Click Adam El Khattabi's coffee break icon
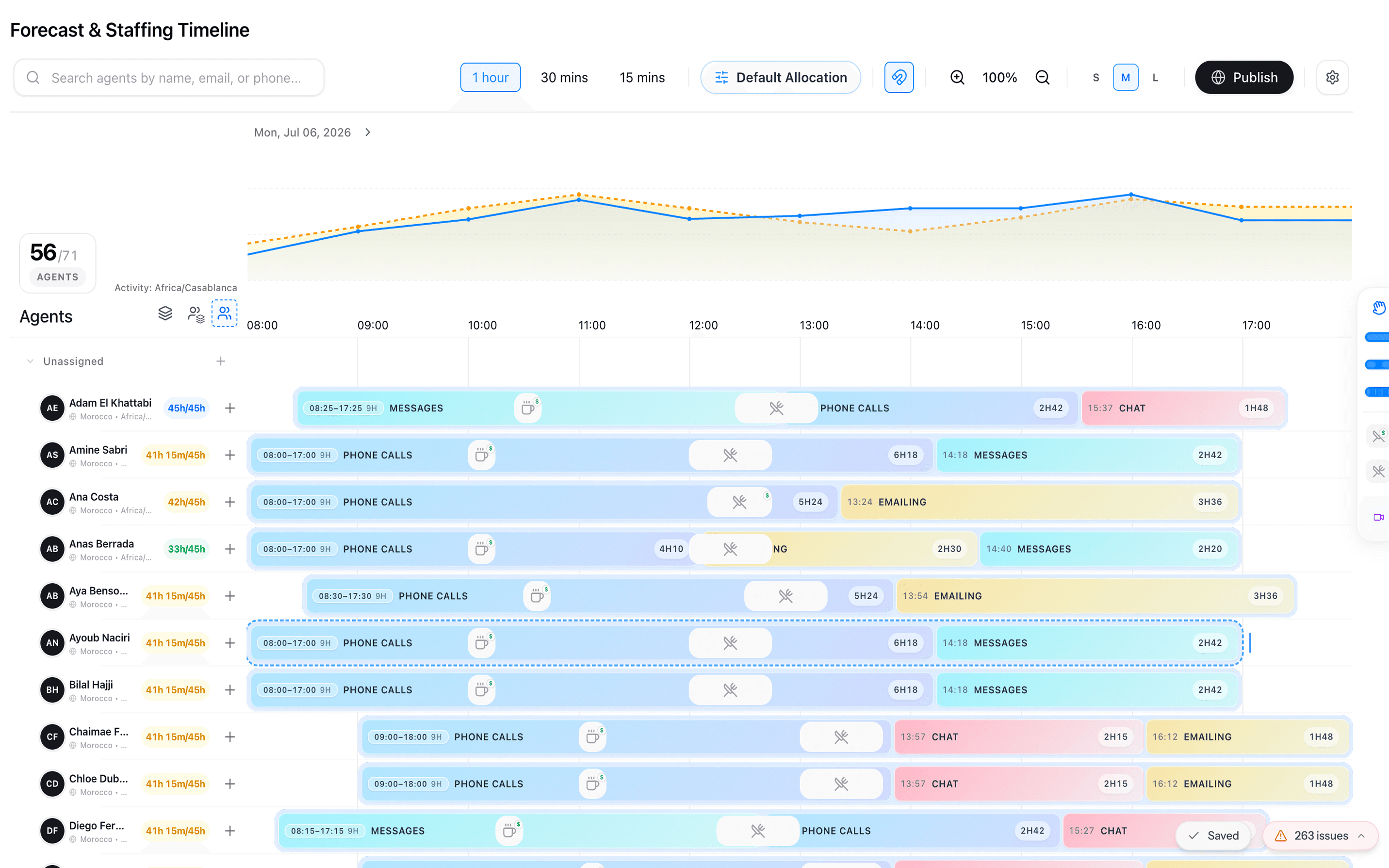Viewport: 1389px width, 868px height. pos(528,408)
